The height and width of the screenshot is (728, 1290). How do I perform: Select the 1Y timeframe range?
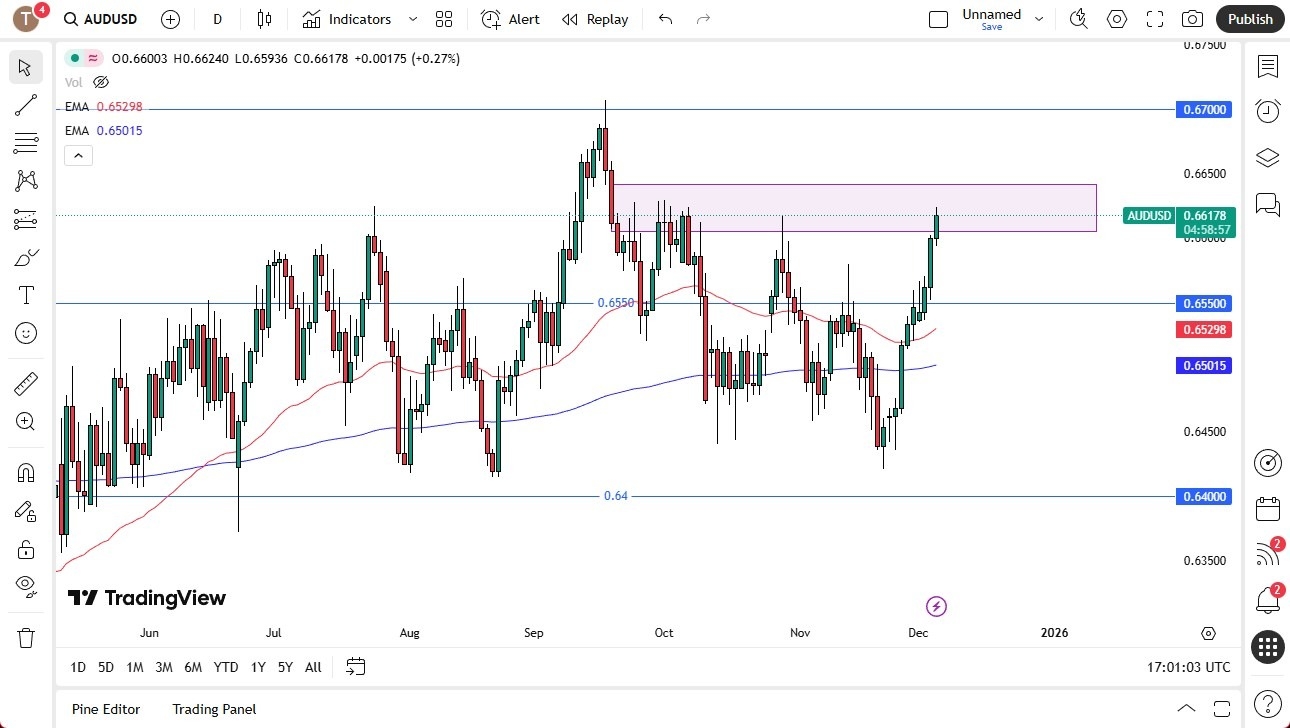pos(257,667)
